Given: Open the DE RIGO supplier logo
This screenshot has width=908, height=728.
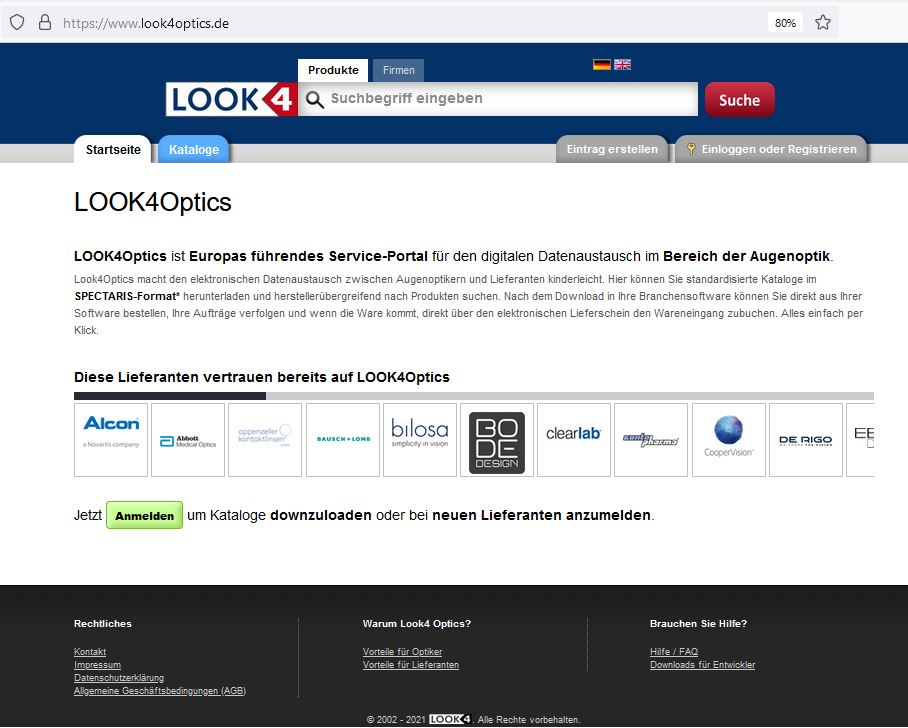Looking at the screenshot, I should click(x=806, y=440).
